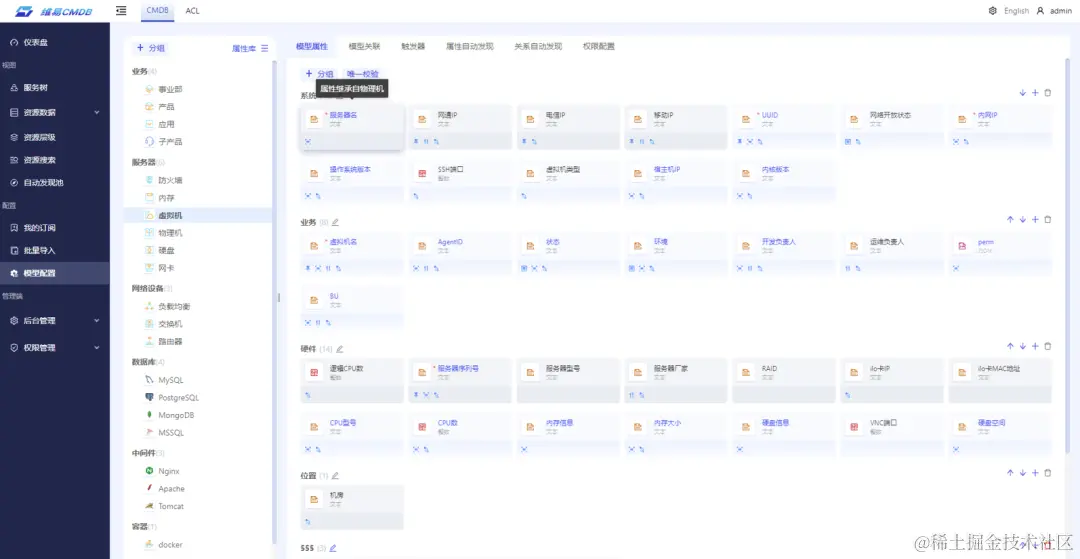Delete the 业务 group

(x=1048, y=219)
